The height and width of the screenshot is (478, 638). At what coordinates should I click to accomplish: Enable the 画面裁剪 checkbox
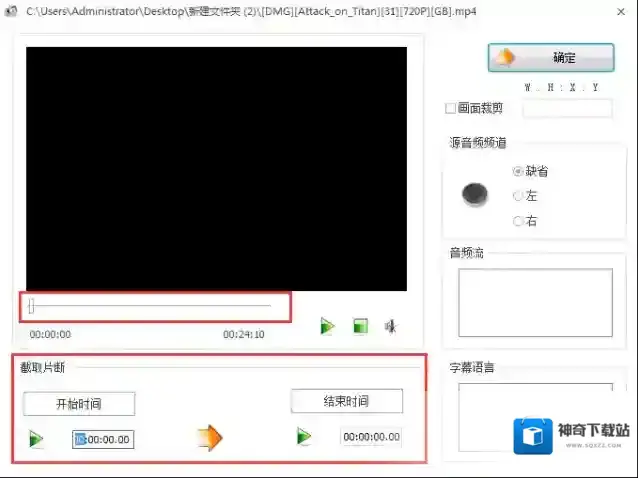(x=451, y=108)
